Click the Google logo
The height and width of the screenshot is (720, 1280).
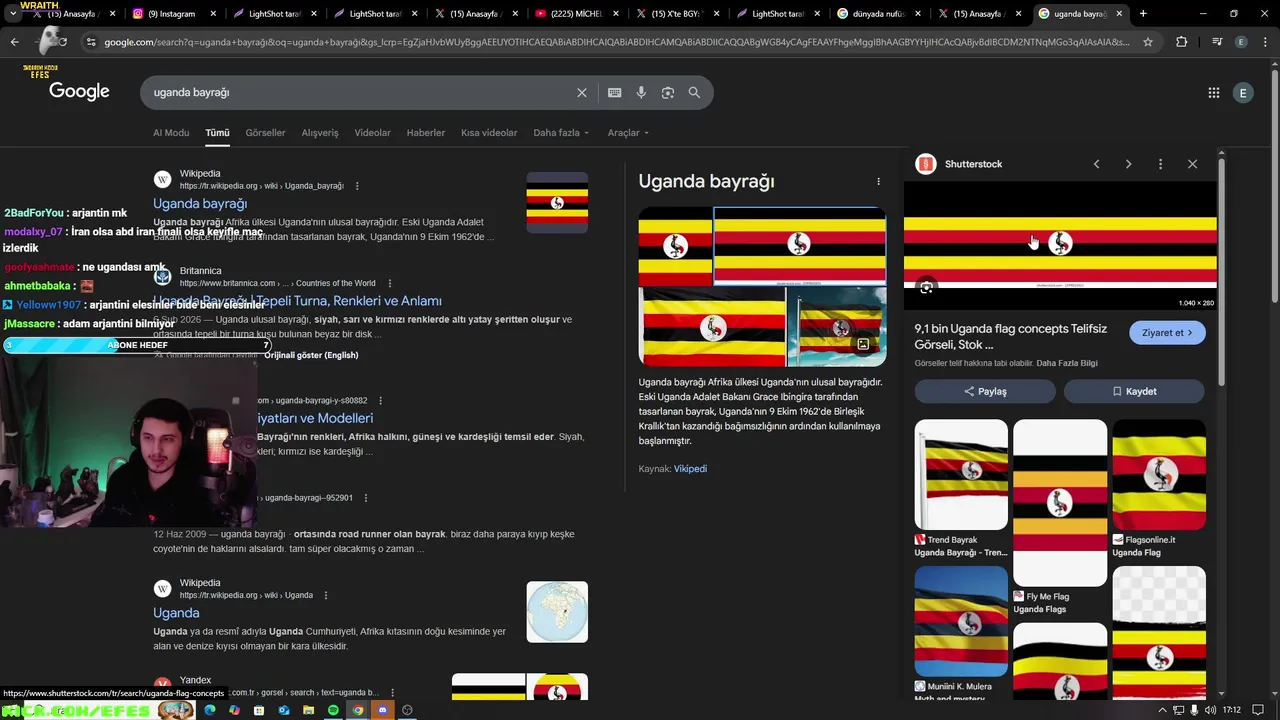click(x=79, y=92)
